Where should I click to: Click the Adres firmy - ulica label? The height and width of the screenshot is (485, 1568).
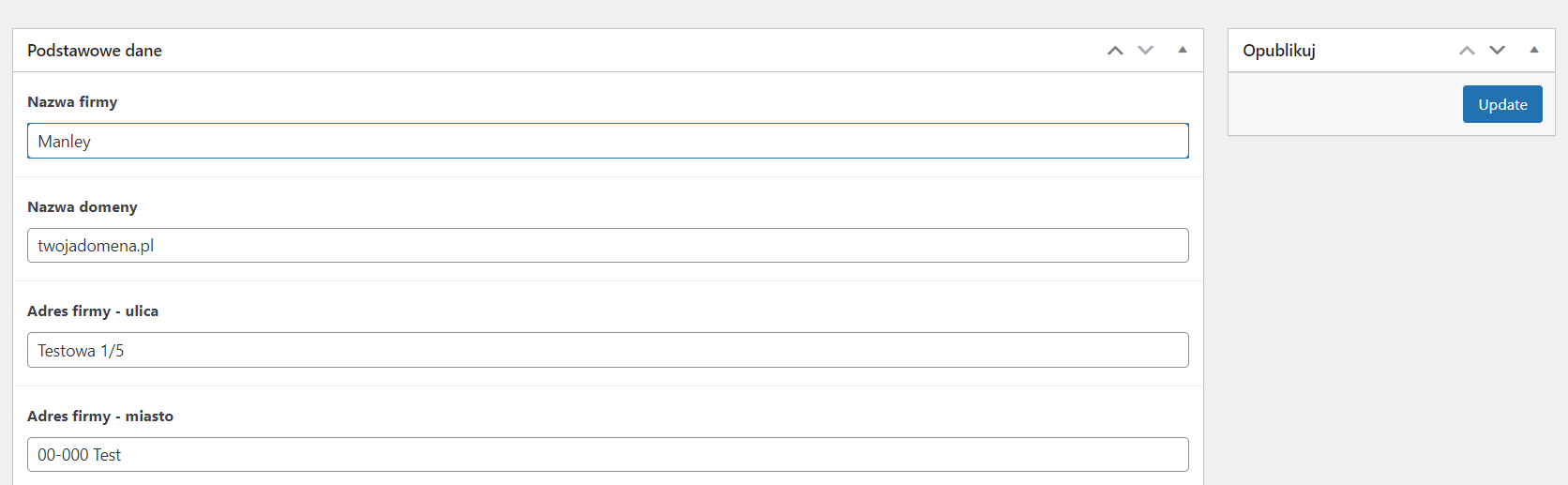pos(93,311)
